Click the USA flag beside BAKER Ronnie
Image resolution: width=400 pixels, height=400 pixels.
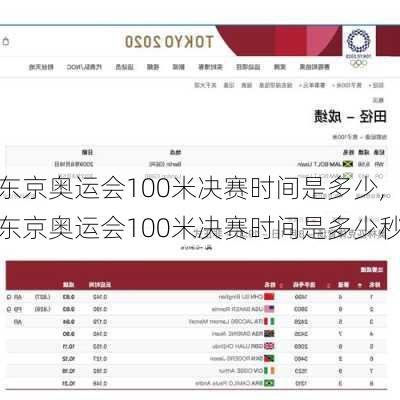[x=269, y=309]
